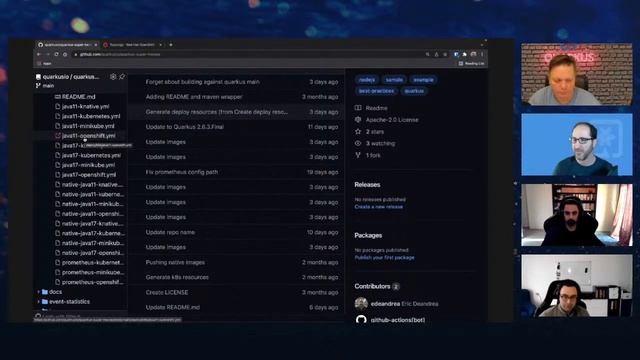Close the second browser tab

[160, 44]
